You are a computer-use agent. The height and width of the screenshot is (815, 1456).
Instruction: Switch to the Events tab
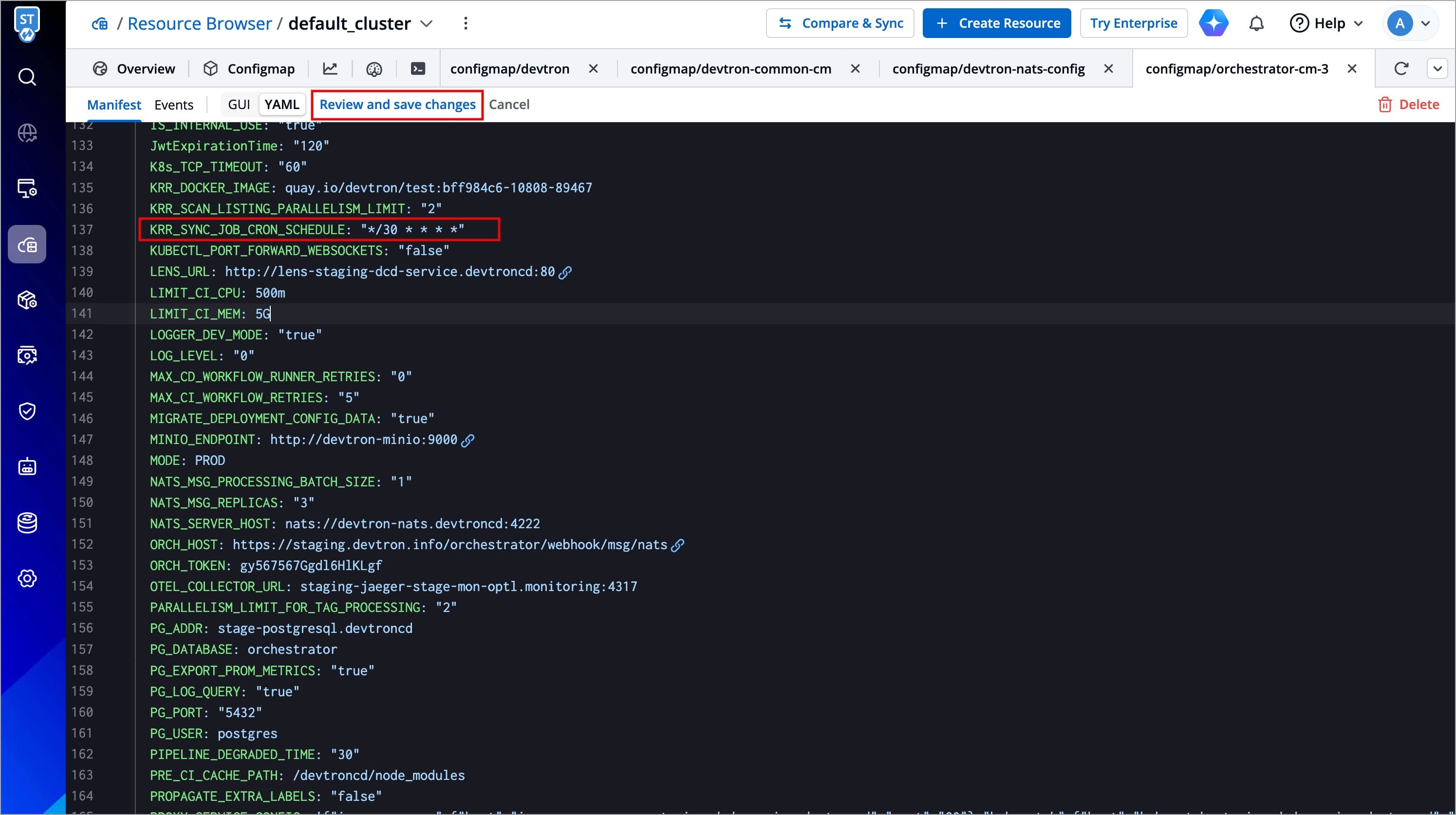pos(173,105)
